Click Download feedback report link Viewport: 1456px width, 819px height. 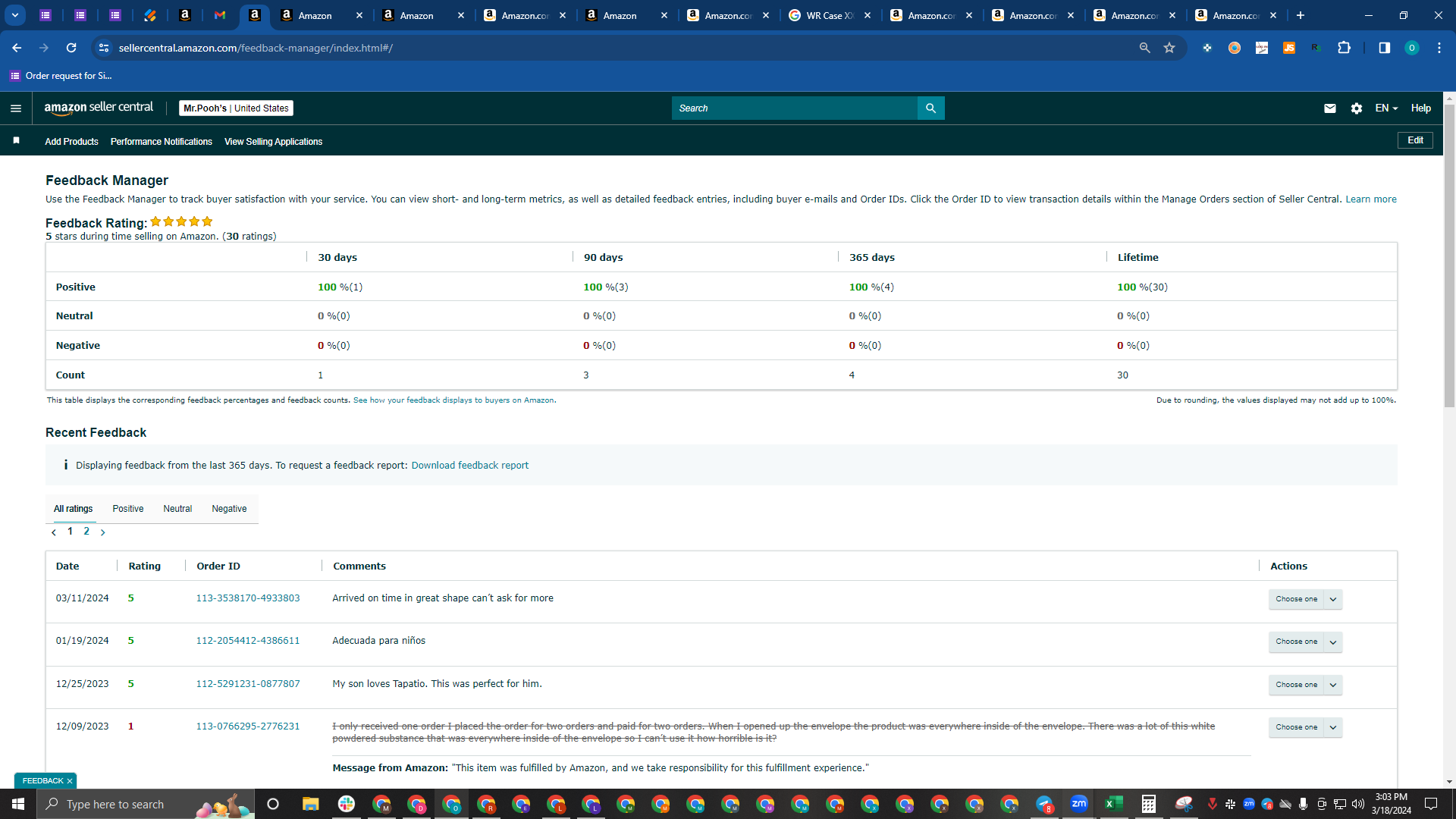[470, 466]
